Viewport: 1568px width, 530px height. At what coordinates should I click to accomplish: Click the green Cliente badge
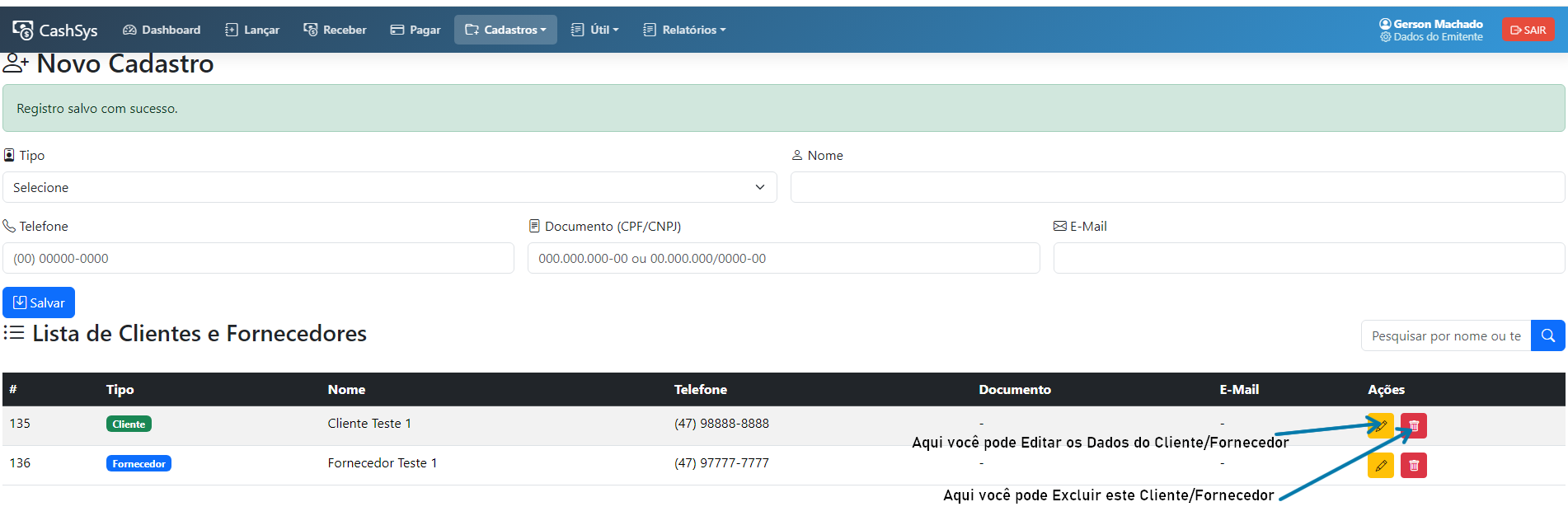pos(129,424)
